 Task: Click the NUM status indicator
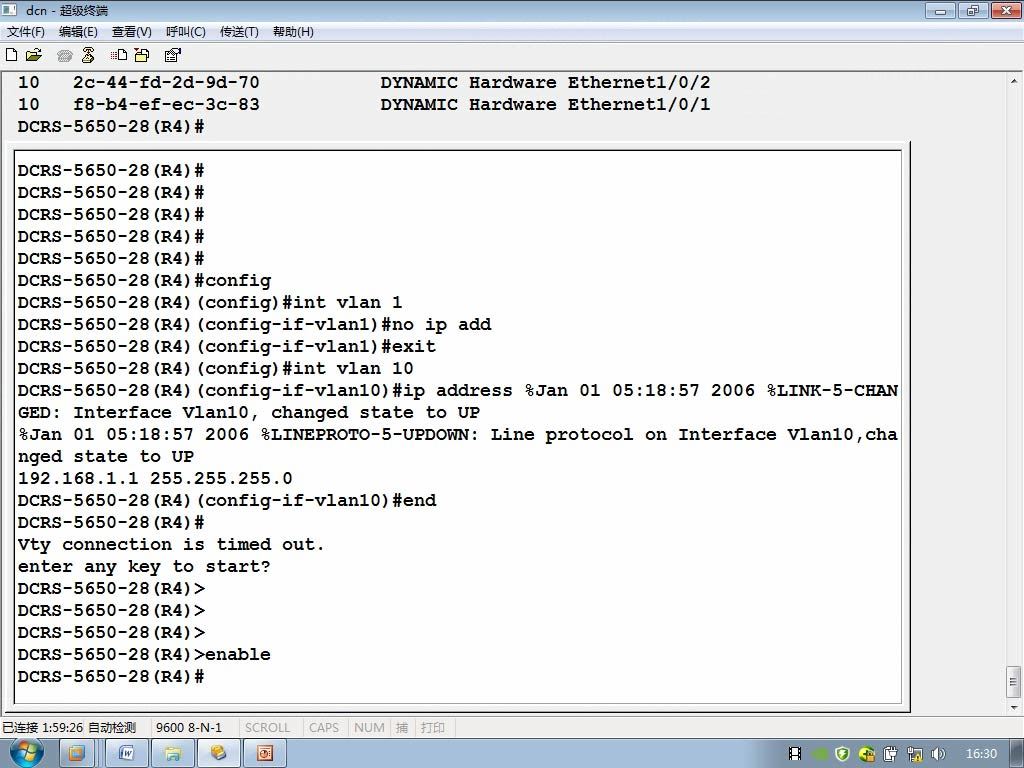coord(369,728)
